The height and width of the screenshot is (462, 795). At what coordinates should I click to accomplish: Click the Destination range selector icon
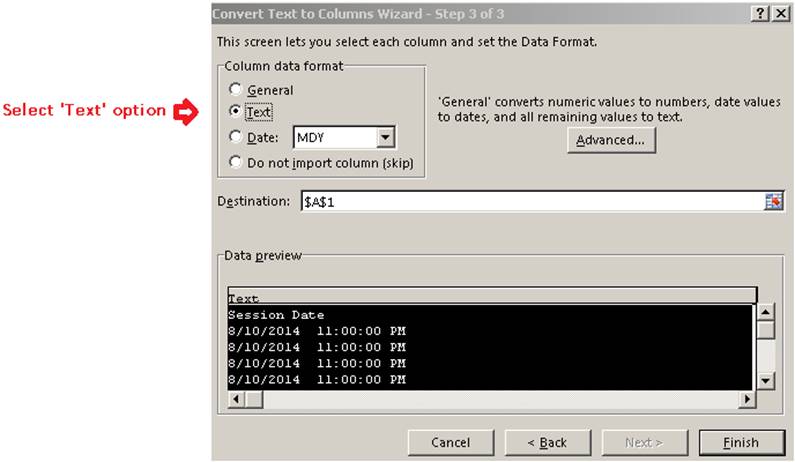click(x=773, y=201)
